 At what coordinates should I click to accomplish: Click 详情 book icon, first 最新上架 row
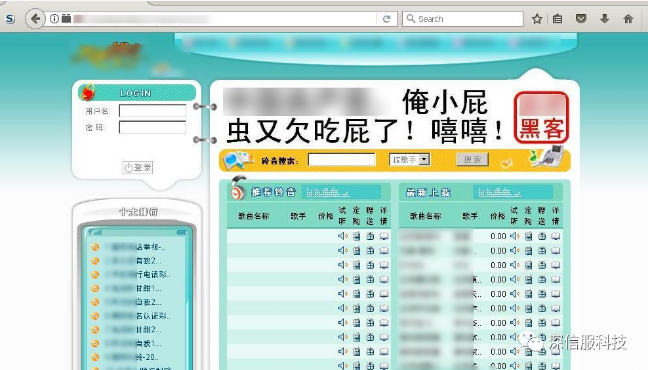pyautogui.click(x=556, y=236)
